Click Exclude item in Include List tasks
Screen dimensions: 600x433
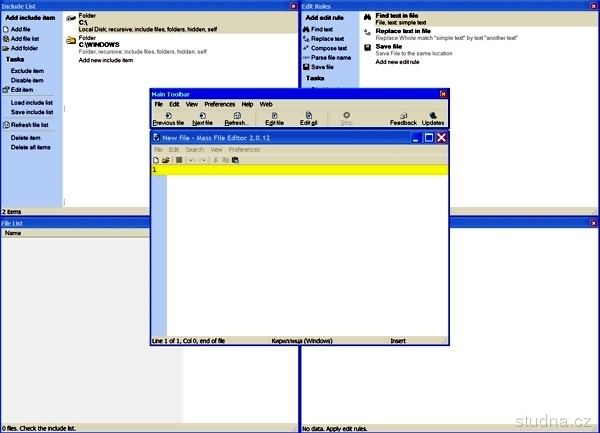[27, 71]
